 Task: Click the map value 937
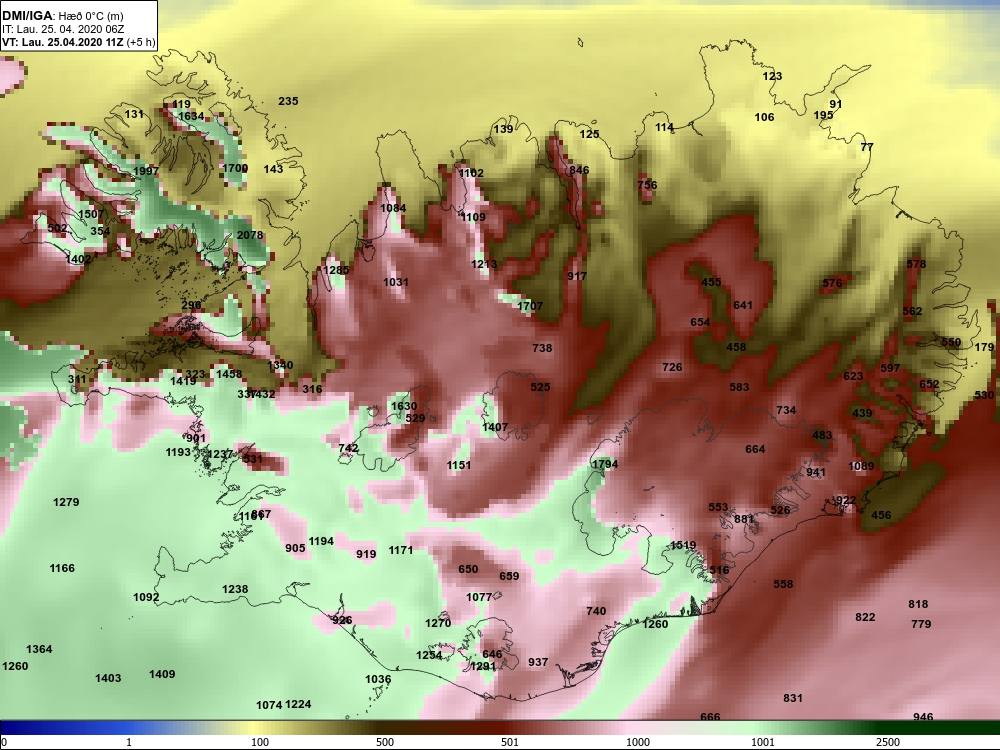538,662
